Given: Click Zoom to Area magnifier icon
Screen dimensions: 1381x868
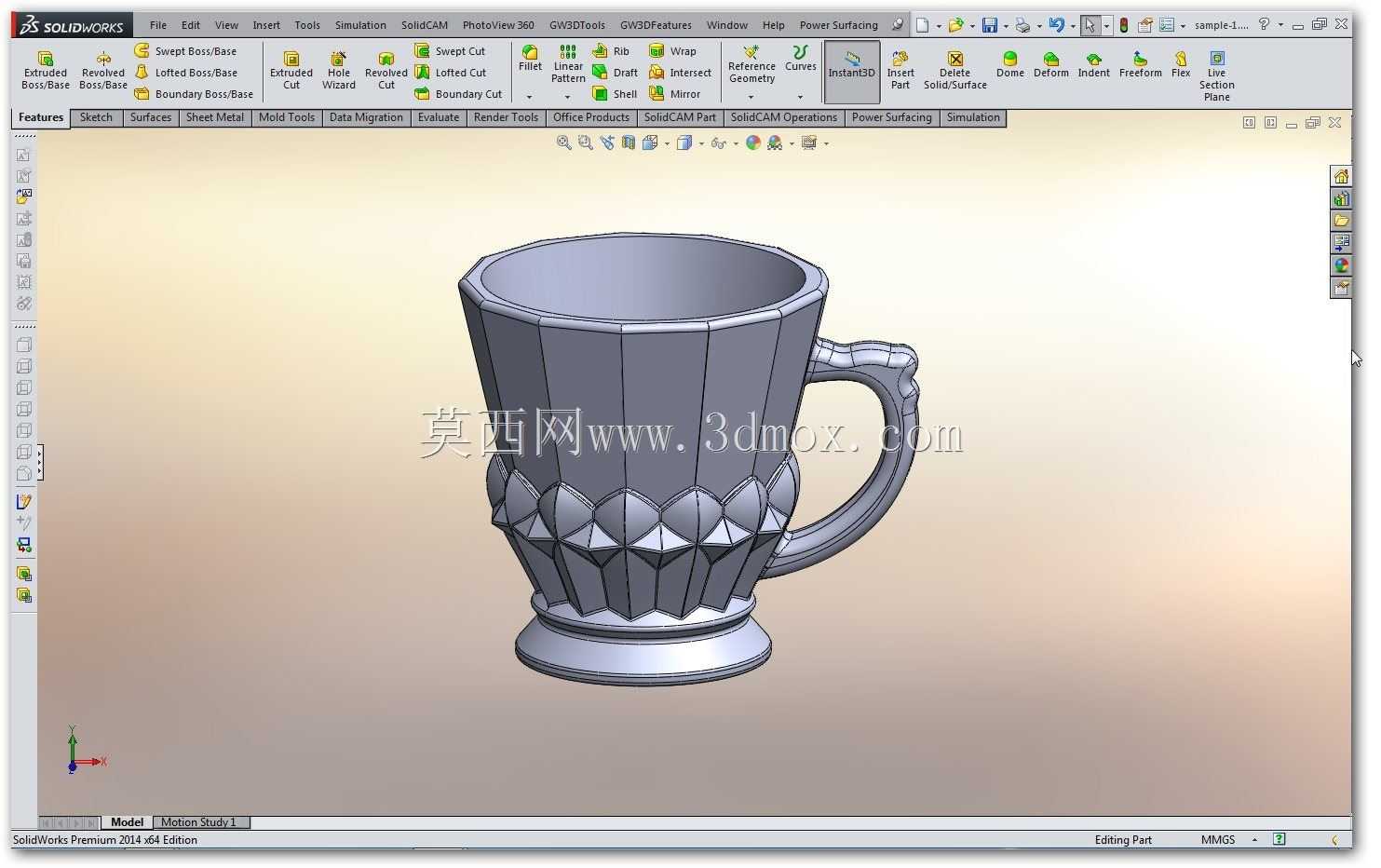Looking at the screenshot, I should [585, 142].
